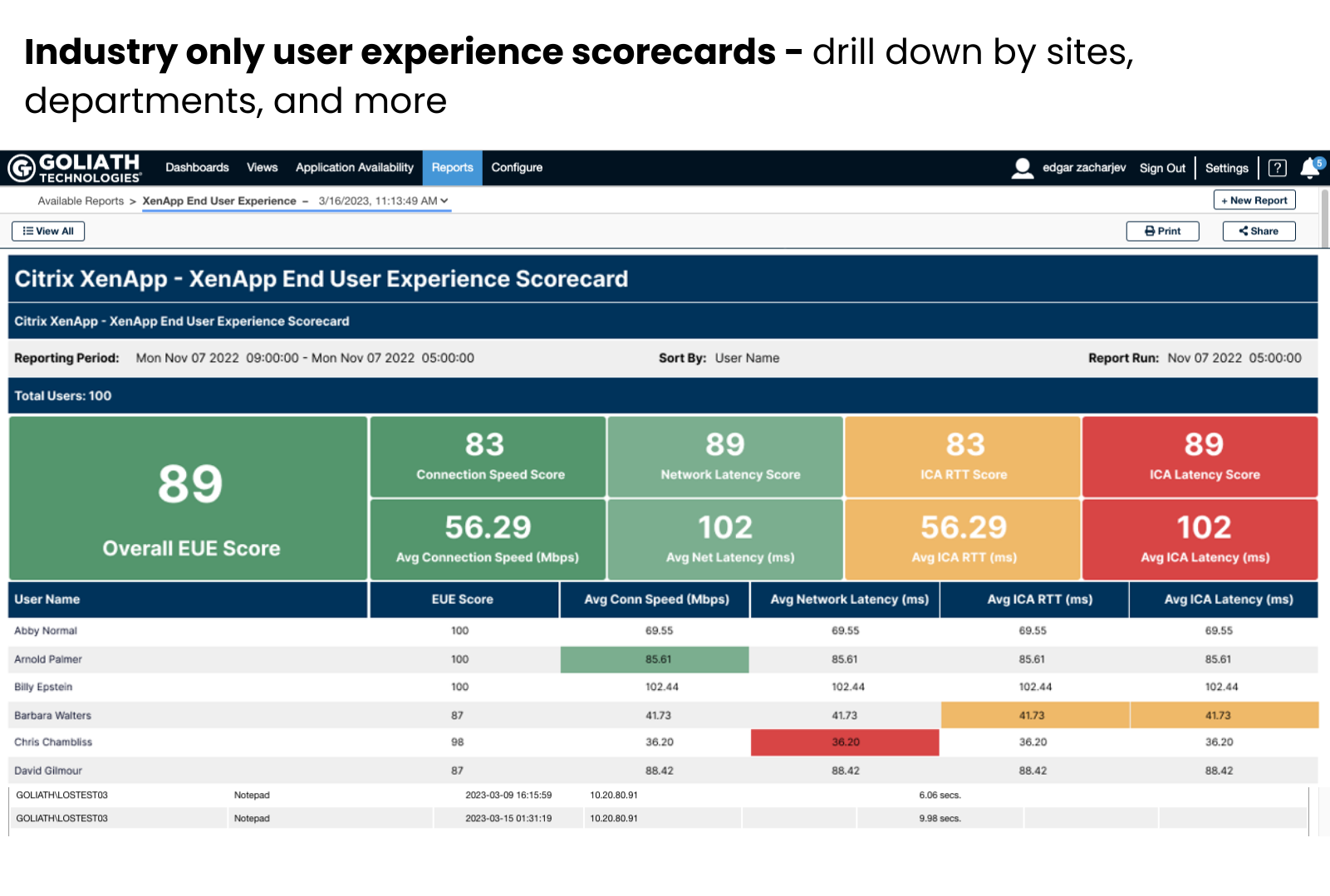Click Sign Out
This screenshot has width=1330, height=896.
point(1162,168)
